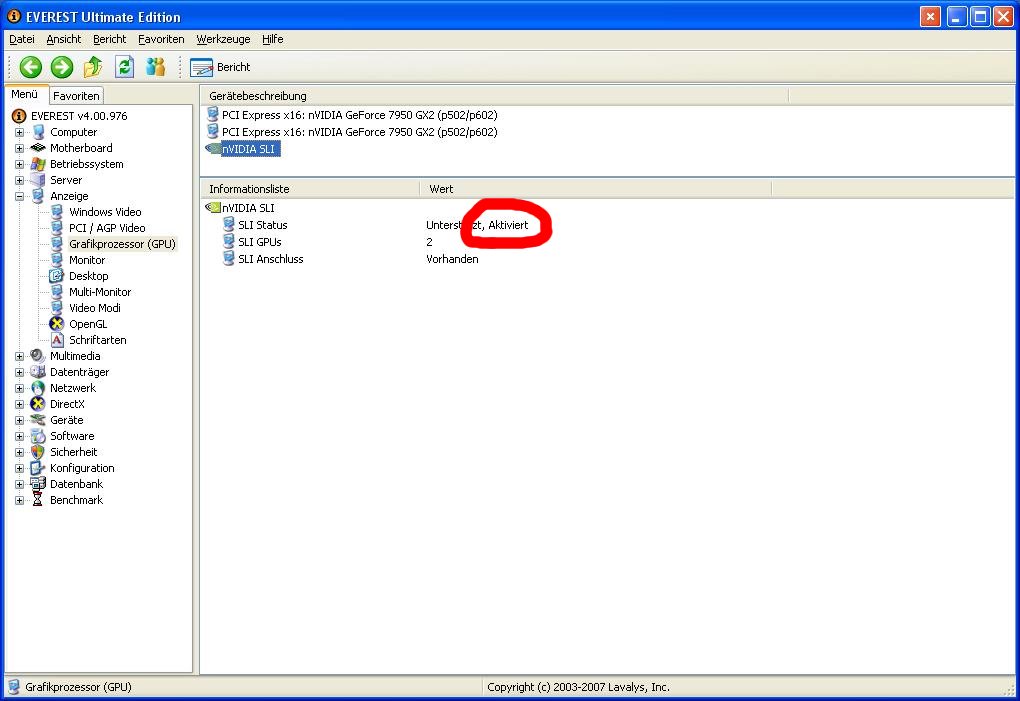
Task: Expand the Motherboard tree node
Action: coord(20,148)
